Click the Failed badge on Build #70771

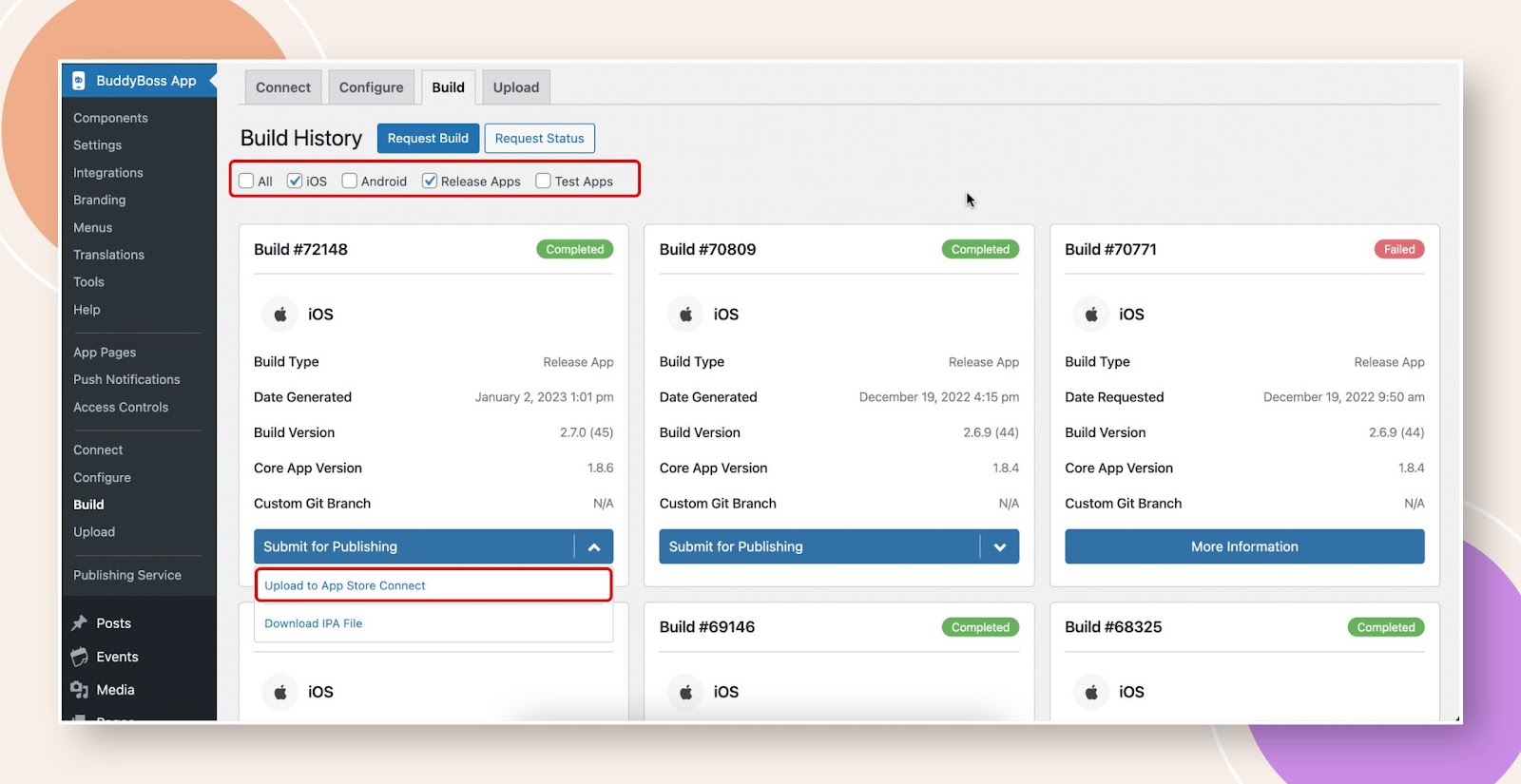1399,249
